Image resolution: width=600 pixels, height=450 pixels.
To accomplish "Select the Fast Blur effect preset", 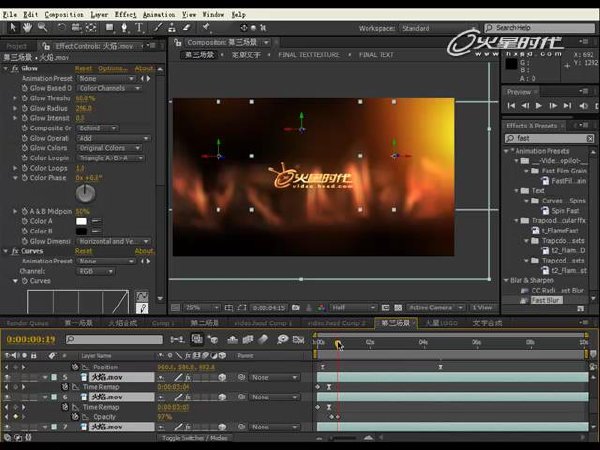I will coord(546,300).
